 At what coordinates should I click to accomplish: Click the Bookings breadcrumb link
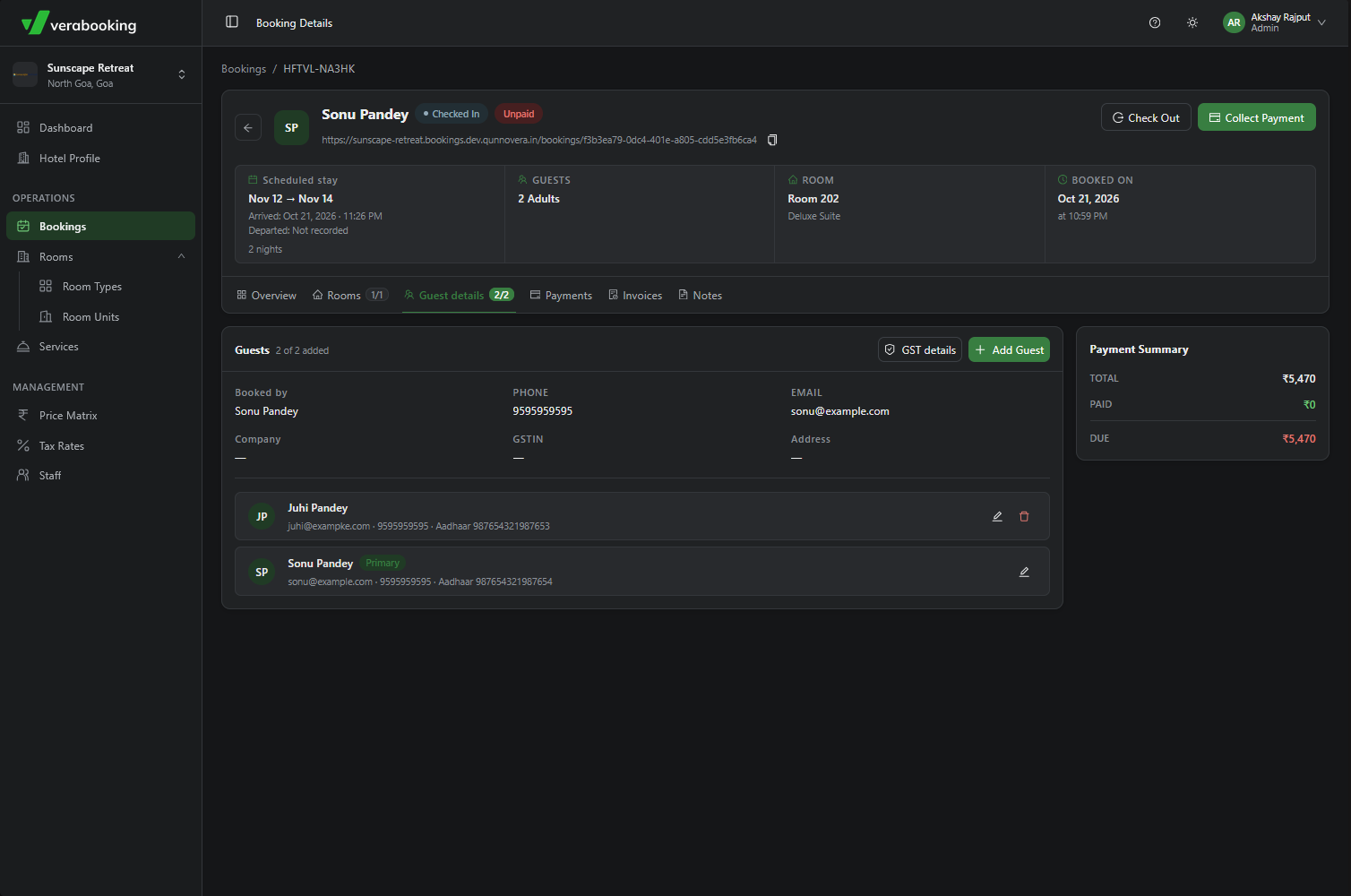(244, 69)
